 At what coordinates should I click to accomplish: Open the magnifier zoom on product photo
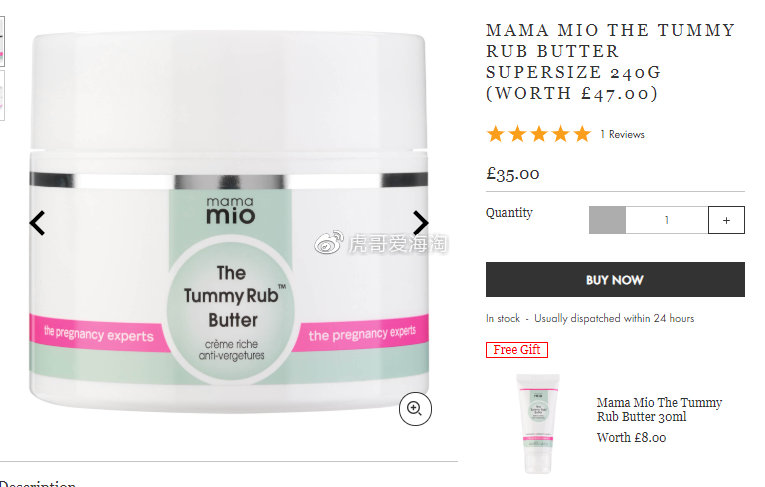(415, 408)
